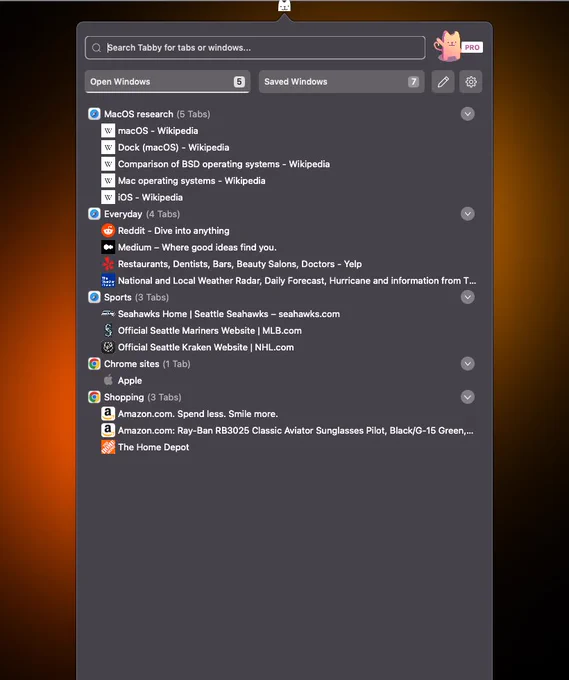
Task: Open the Yelp 'Restaurants, Dentists, Bars' tab
Action: coord(239,264)
